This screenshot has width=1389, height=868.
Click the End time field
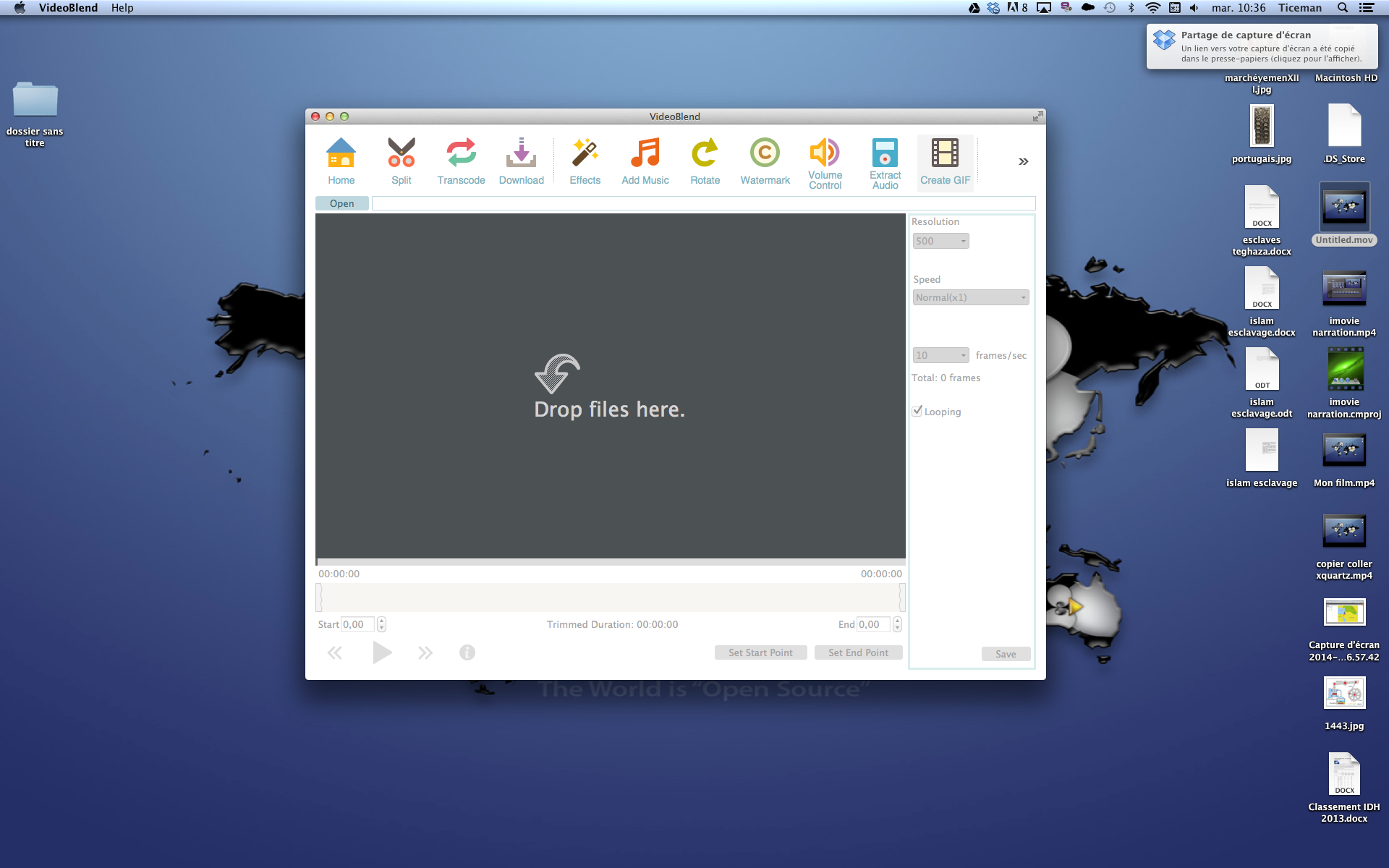click(x=873, y=624)
